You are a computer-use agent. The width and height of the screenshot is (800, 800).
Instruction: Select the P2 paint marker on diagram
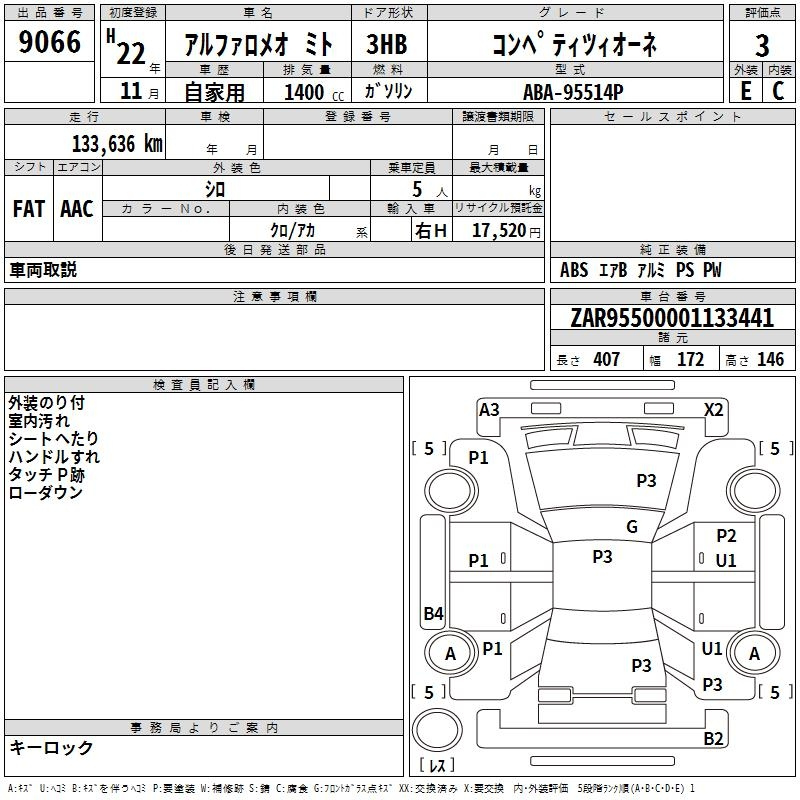click(x=726, y=537)
